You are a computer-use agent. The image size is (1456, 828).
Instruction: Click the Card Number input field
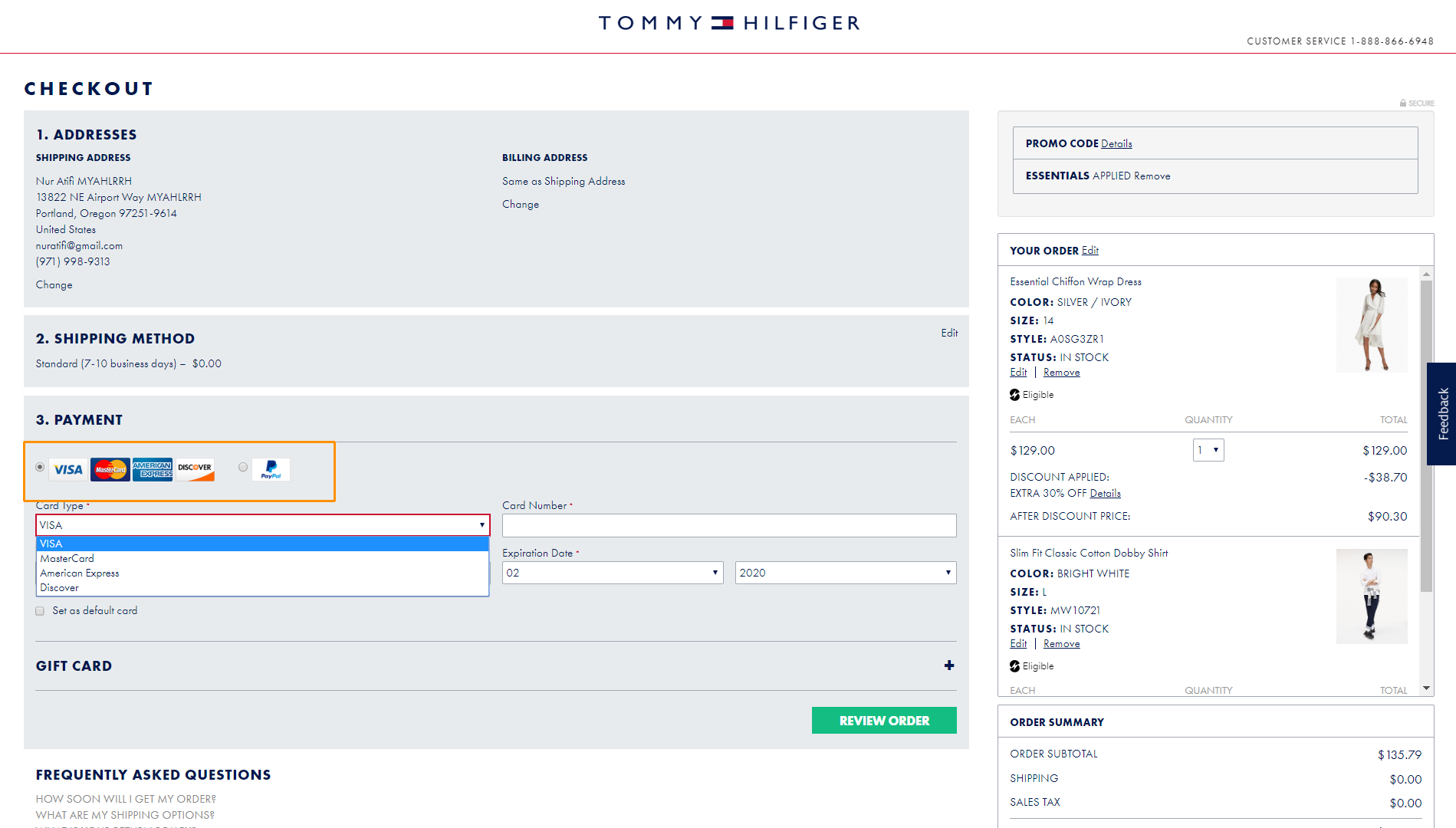click(x=729, y=525)
